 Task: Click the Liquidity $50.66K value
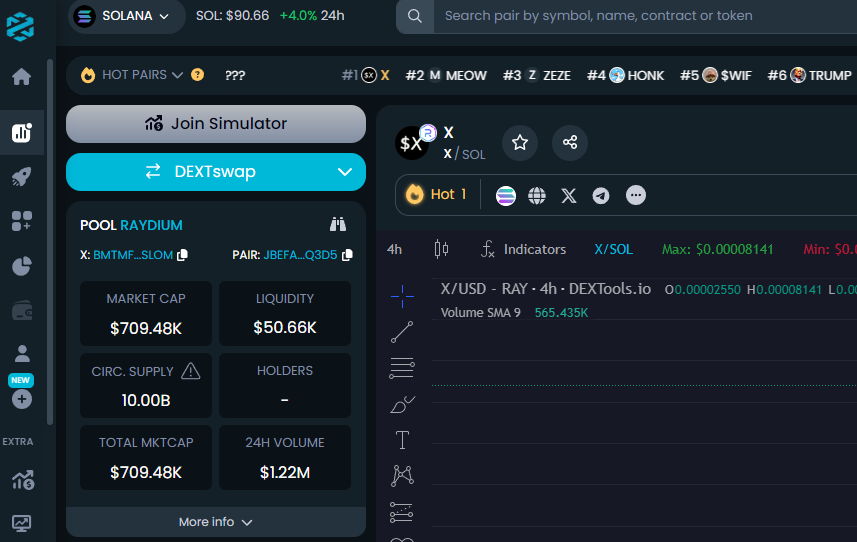[x=285, y=327]
